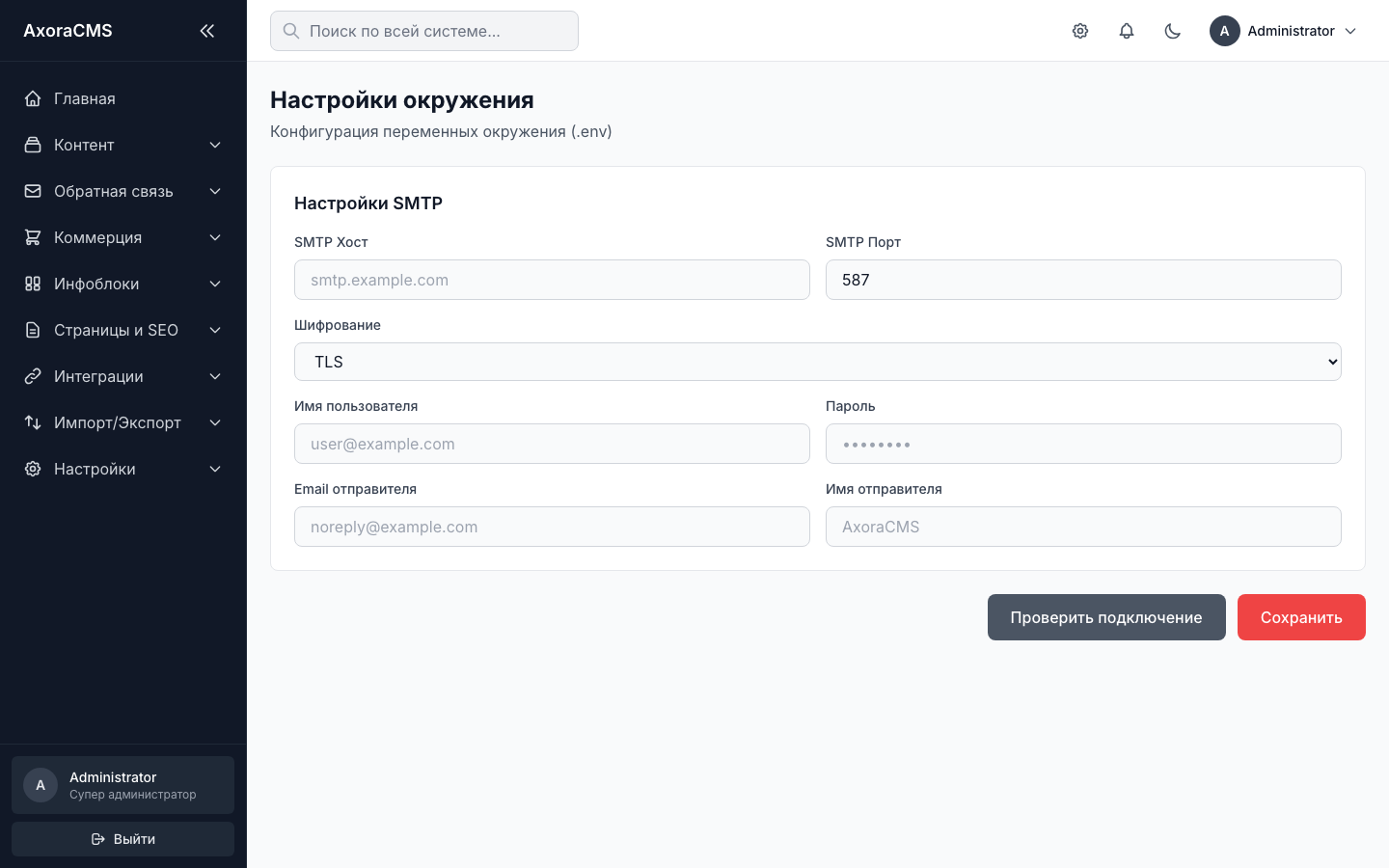Image resolution: width=1389 pixels, height=868 pixels.
Task: Click the Конфигурация переменных окружения (.env) subtitle
Action: pos(441,131)
